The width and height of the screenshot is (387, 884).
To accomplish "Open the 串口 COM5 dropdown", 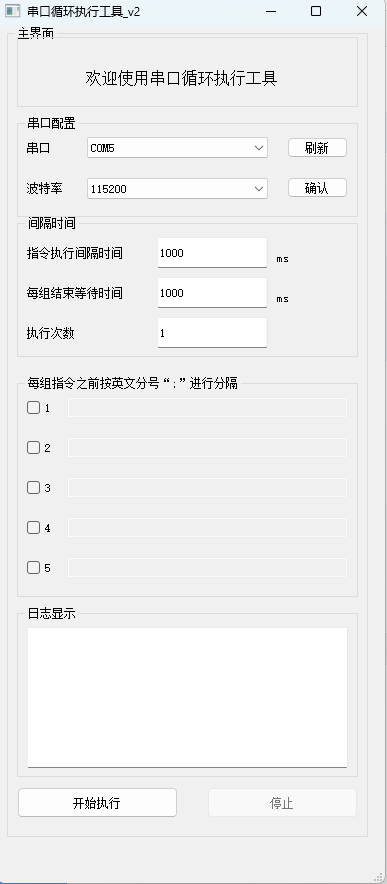I will coord(177,148).
